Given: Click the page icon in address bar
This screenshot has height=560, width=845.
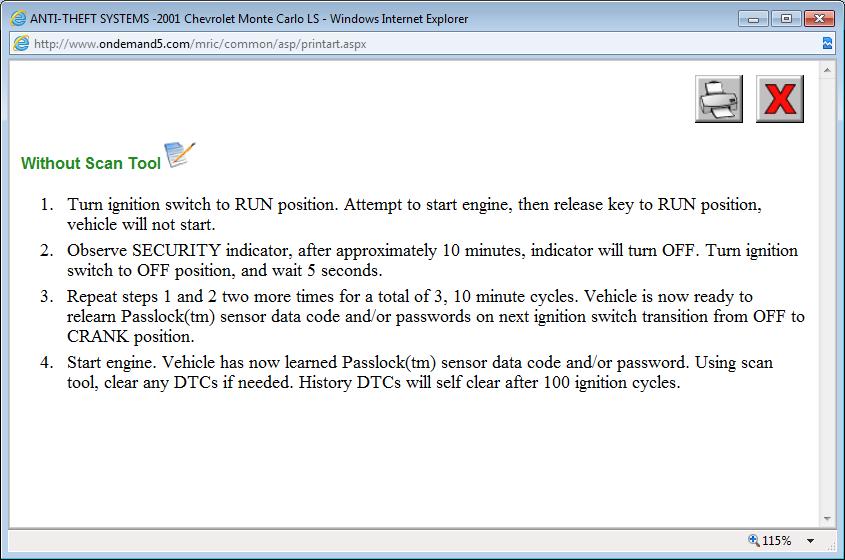Looking at the screenshot, I should point(21,44).
